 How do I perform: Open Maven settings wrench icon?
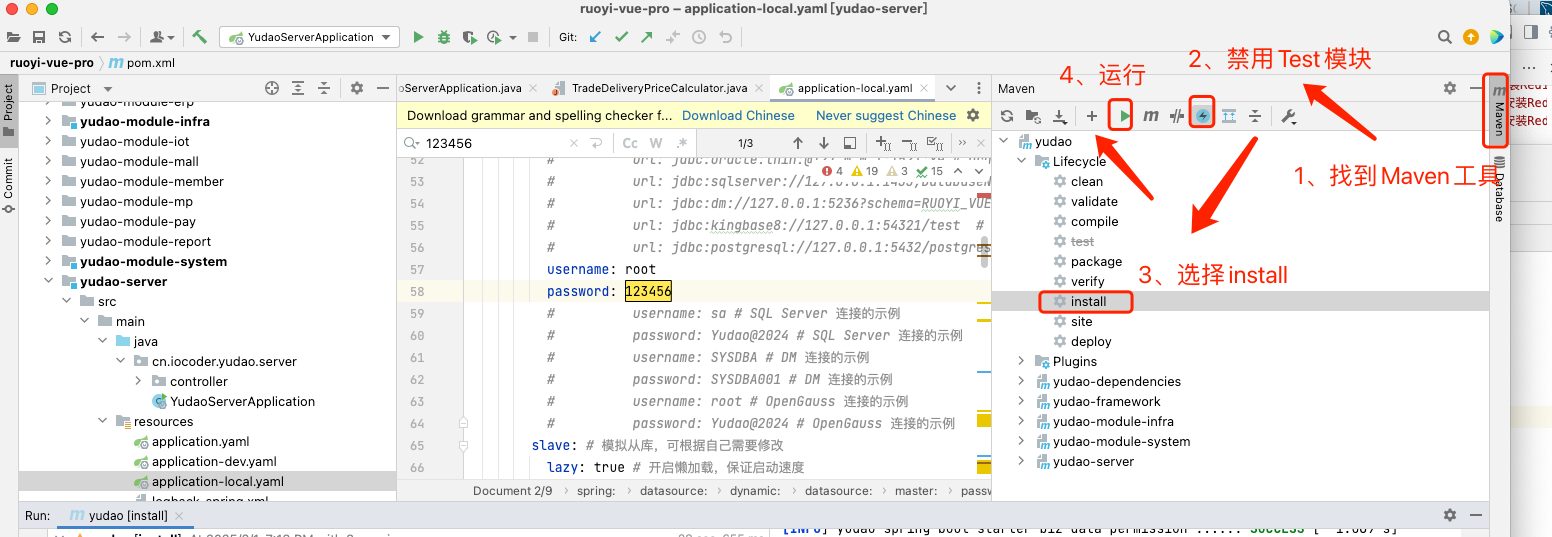pos(1288,116)
